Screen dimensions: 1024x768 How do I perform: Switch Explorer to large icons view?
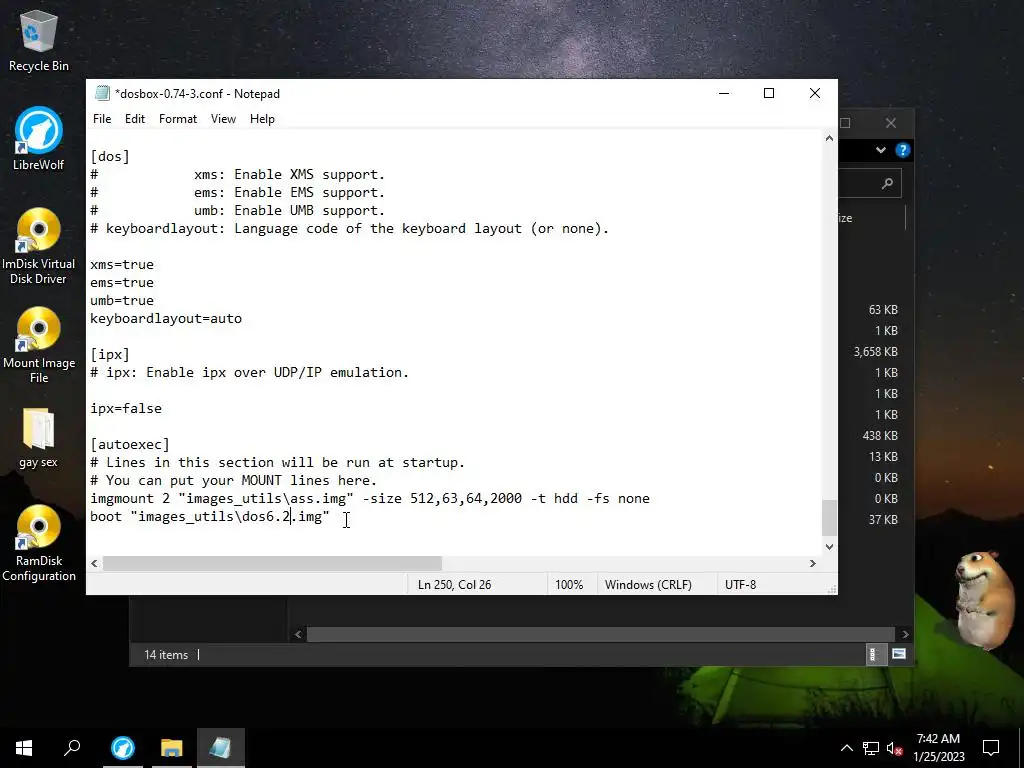tap(899, 654)
